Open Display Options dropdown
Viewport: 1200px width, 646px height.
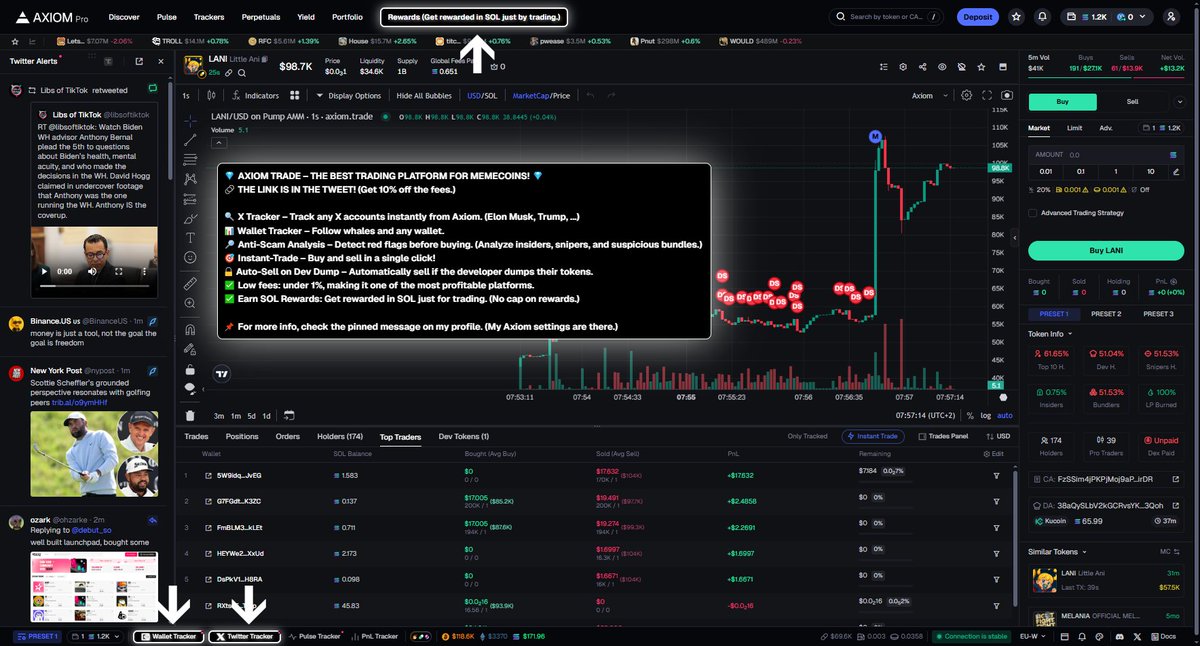tap(349, 96)
